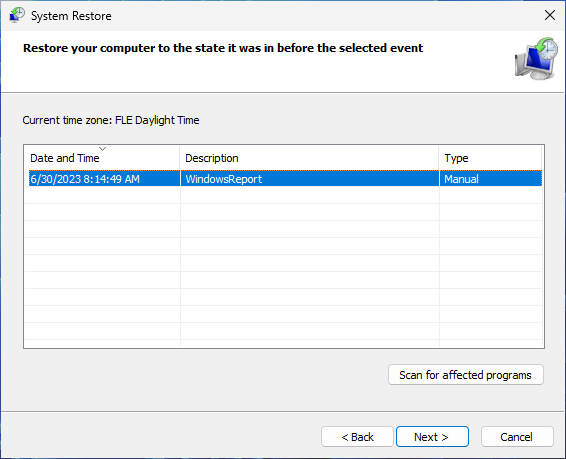566x459 pixels.
Task: Sort by the Description column header
Action: click(309, 158)
